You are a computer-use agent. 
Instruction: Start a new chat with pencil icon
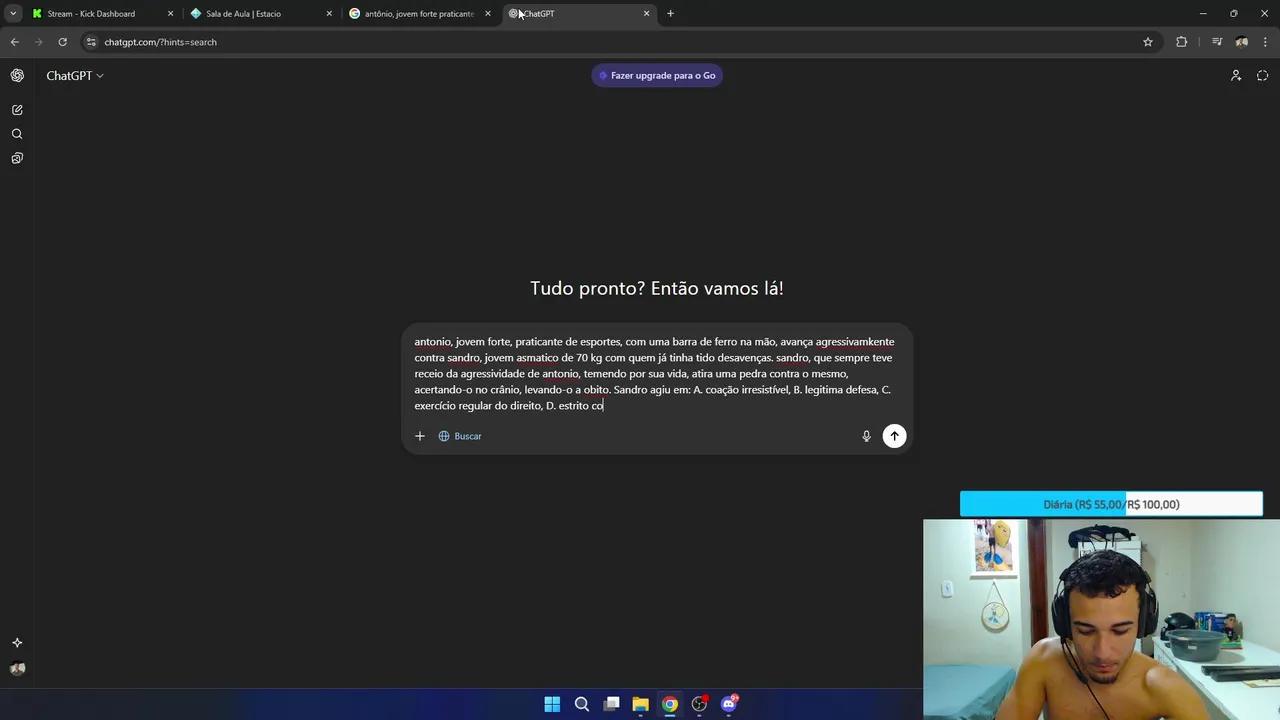click(x=17, y=110)
